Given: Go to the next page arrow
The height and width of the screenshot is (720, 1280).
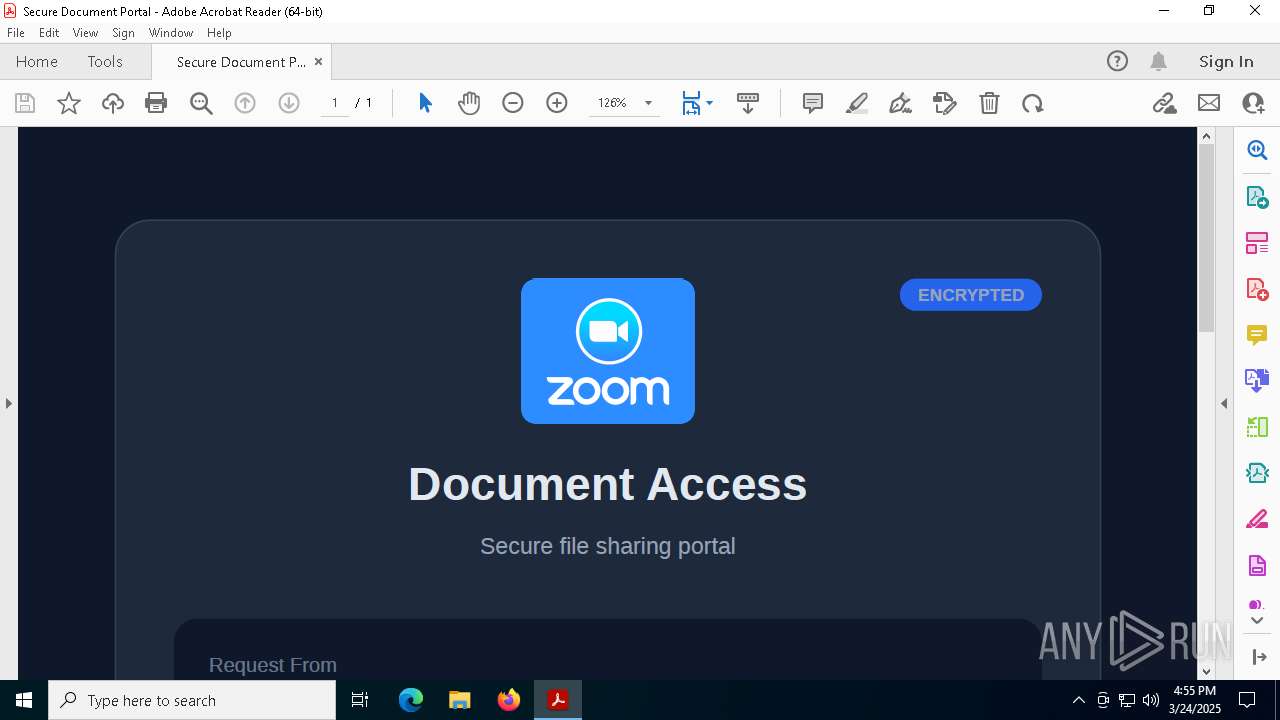Looking at the screenshot, I should pyautogui.click(x=289, y=103).
